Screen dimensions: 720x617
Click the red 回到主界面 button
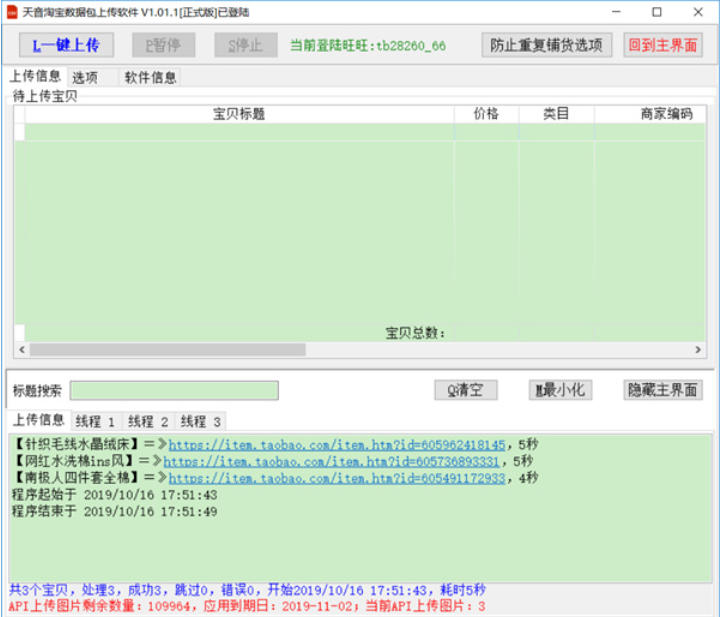(663, 45)
